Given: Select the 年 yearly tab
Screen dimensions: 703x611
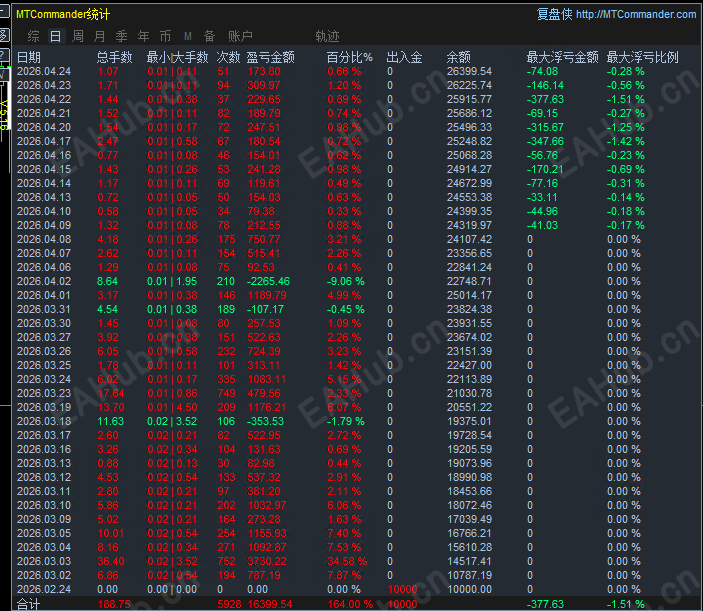Looking at the screenshot, I should [x=143, y=36].
